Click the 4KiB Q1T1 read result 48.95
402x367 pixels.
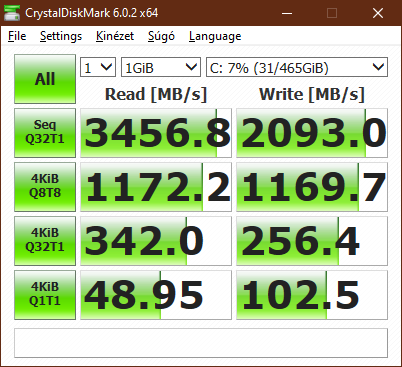[156, 295]
